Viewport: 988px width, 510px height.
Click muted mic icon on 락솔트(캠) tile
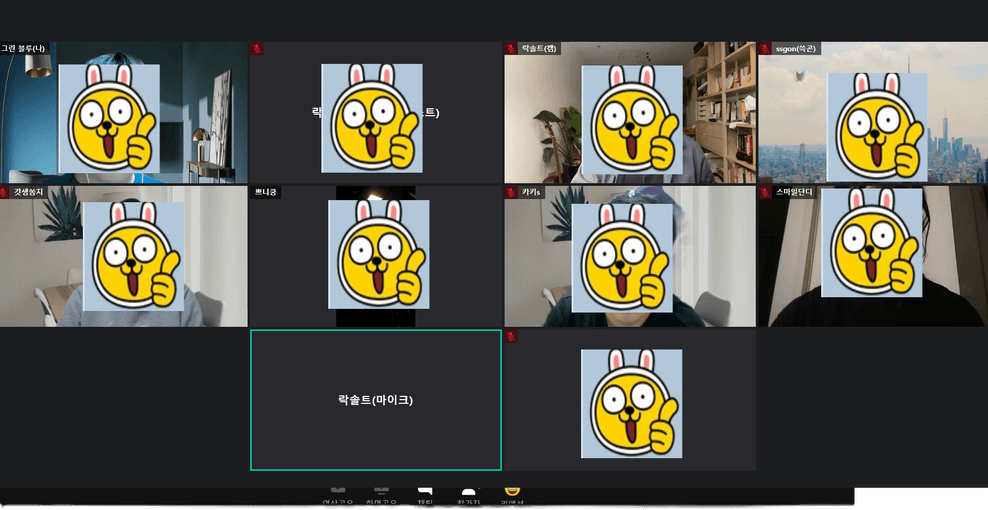(511, 49)
